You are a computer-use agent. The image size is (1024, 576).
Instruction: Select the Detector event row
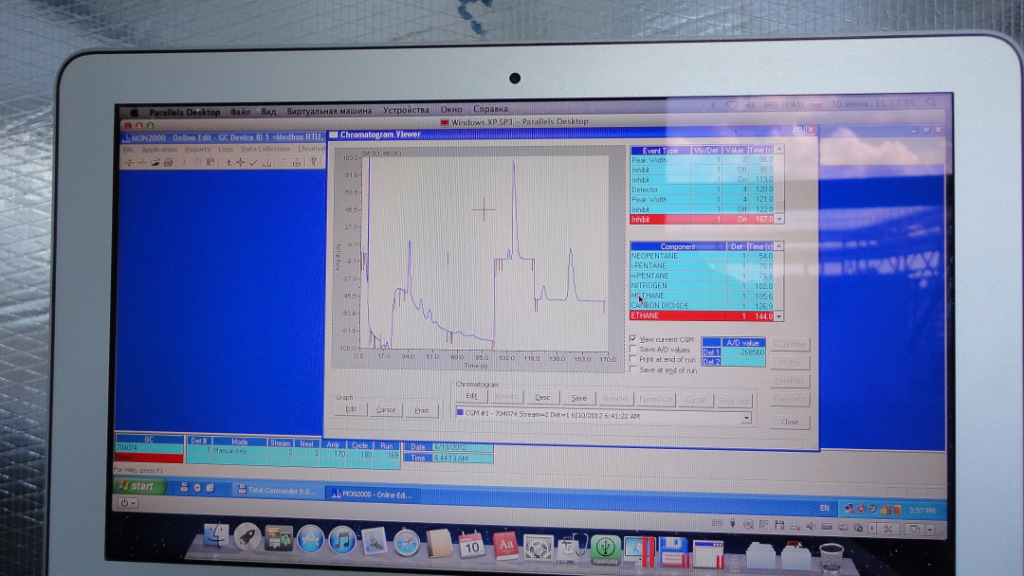(701, 189)
